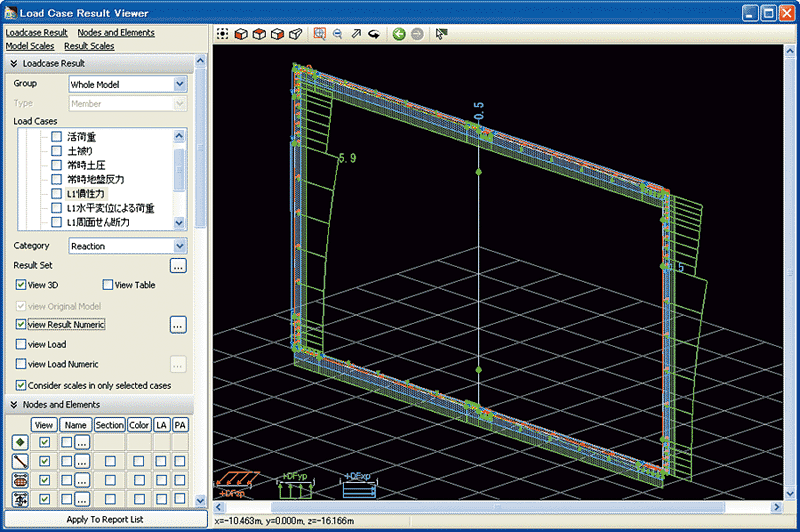Click the first orange cube view icon

pos(241,34)
